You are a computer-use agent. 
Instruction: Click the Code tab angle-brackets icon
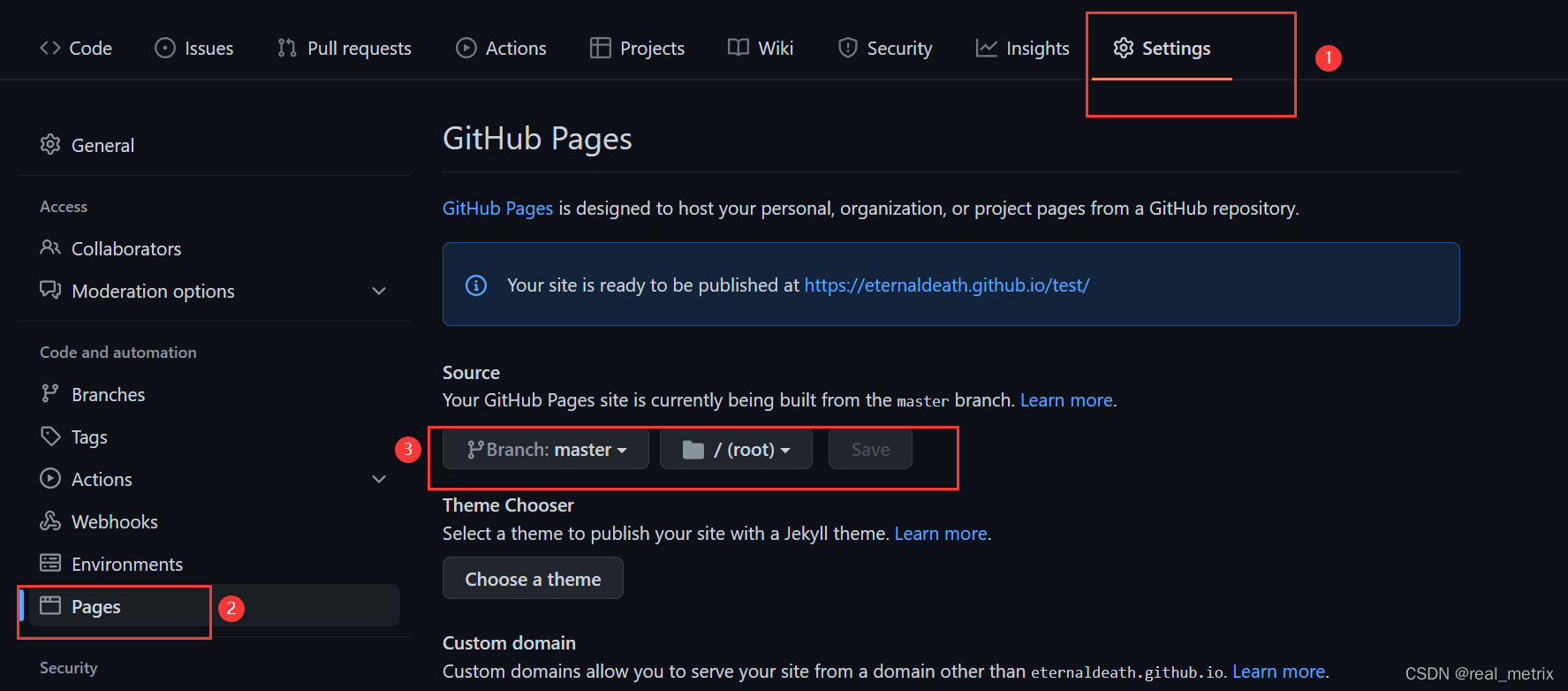click(x=50, y=48)
